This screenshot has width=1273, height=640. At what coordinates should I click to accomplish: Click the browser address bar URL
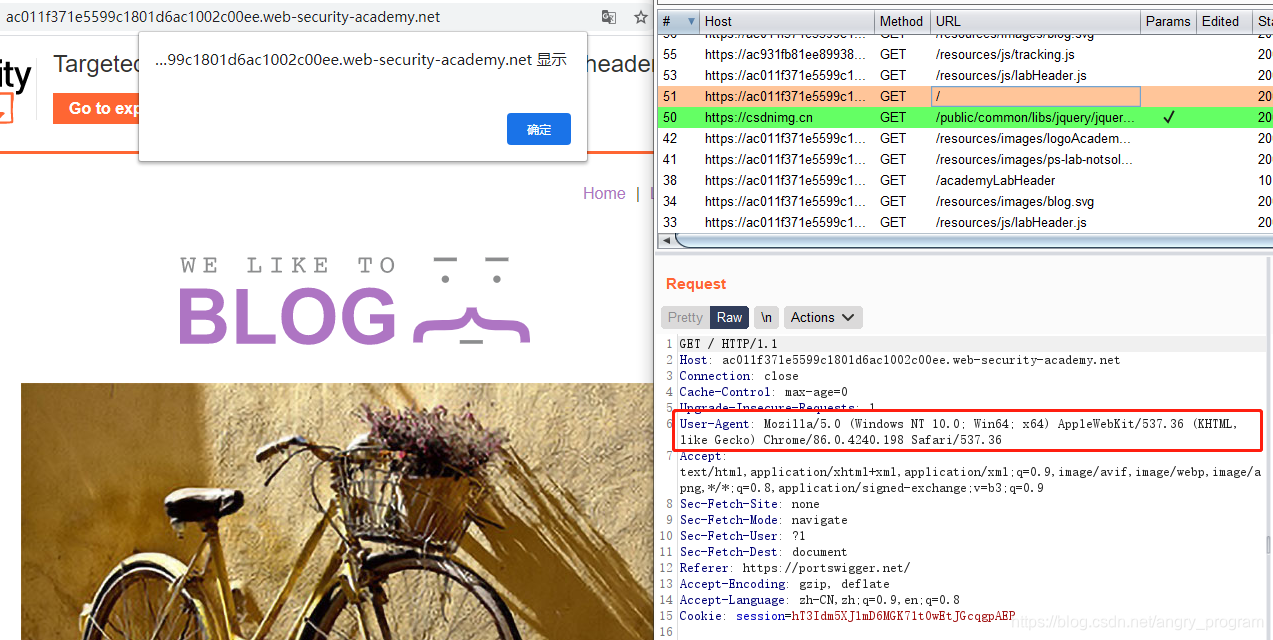(x=223, y=17)
